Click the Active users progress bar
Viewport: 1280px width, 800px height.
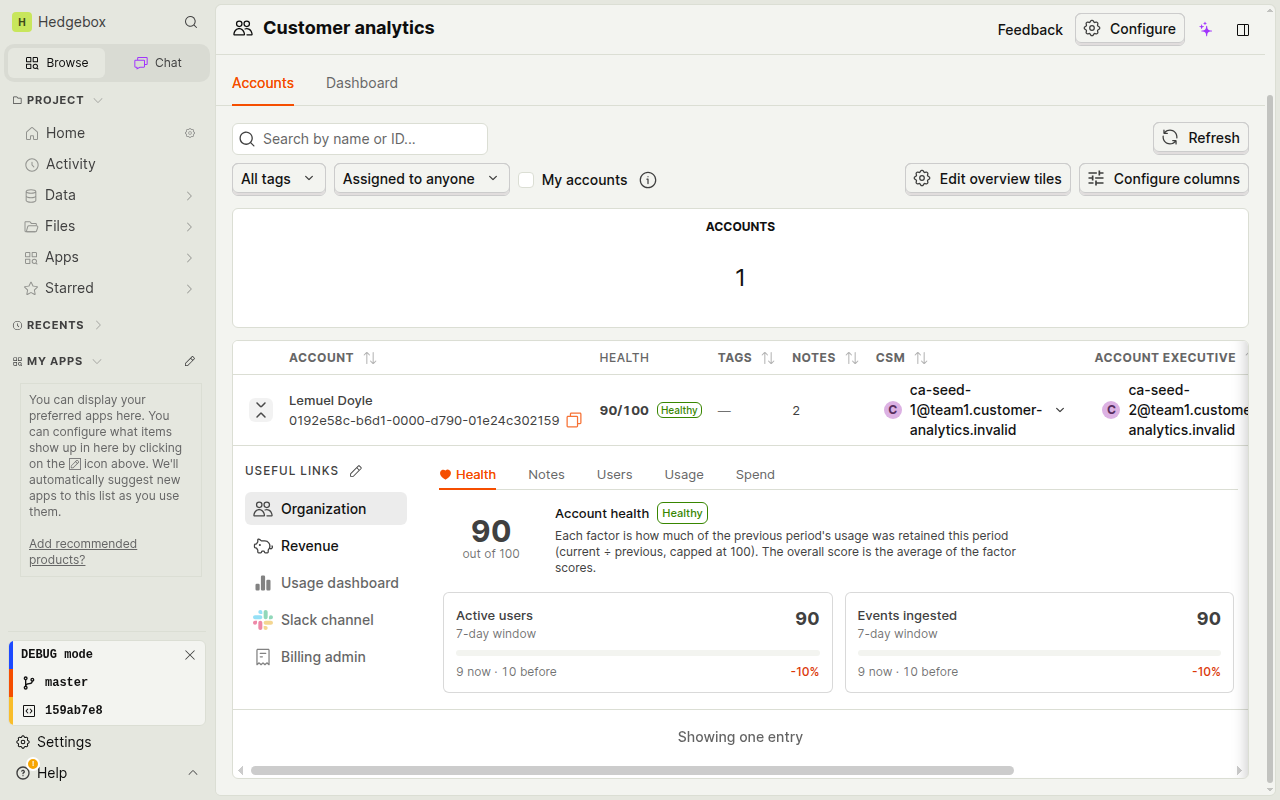click(638, 653)
